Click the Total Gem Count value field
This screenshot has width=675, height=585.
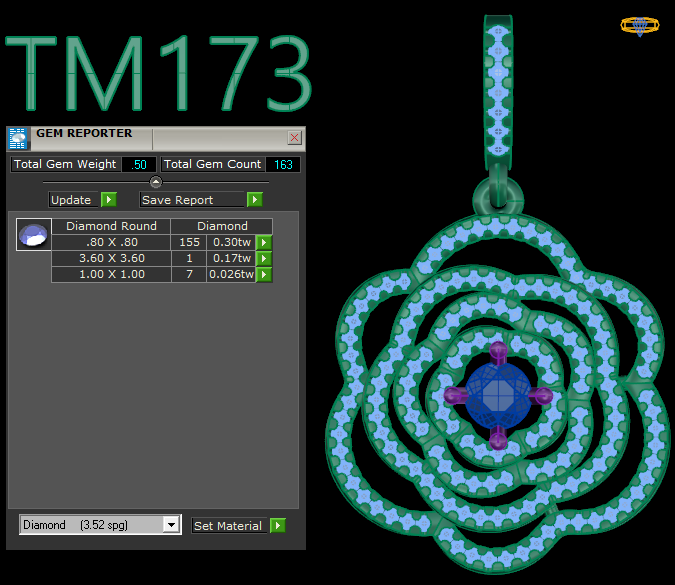click(x=283, y=164)
